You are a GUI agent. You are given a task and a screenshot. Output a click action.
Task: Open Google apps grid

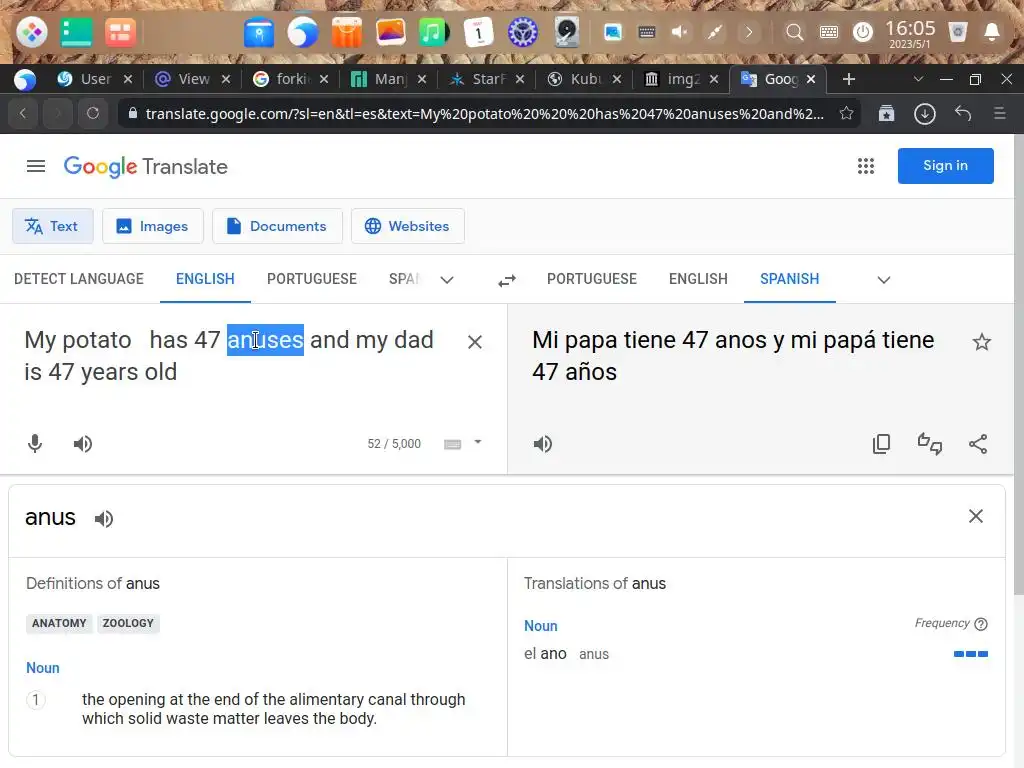click(865, 166)
